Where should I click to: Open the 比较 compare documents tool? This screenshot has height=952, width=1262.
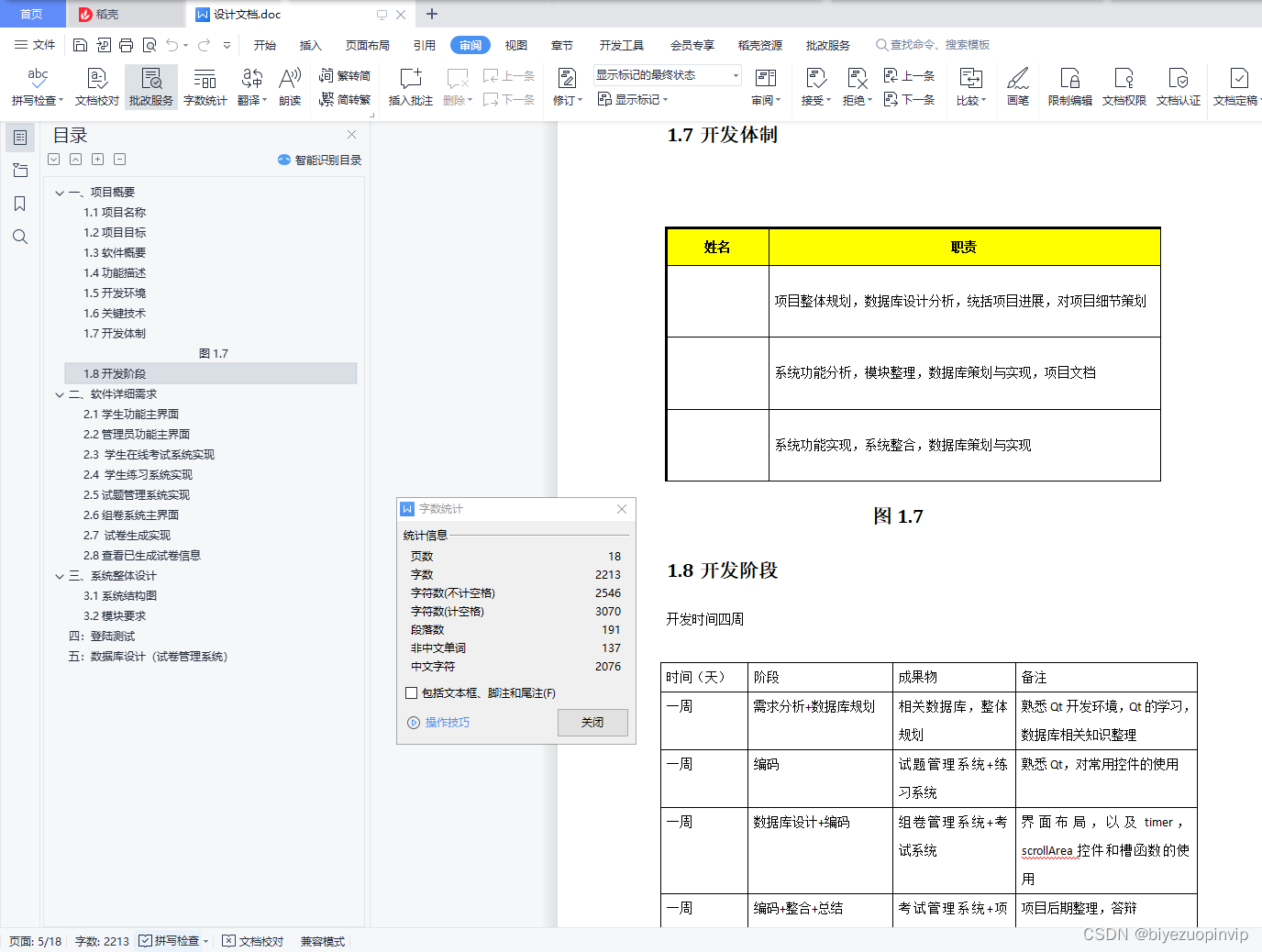(x=971, y=87)
